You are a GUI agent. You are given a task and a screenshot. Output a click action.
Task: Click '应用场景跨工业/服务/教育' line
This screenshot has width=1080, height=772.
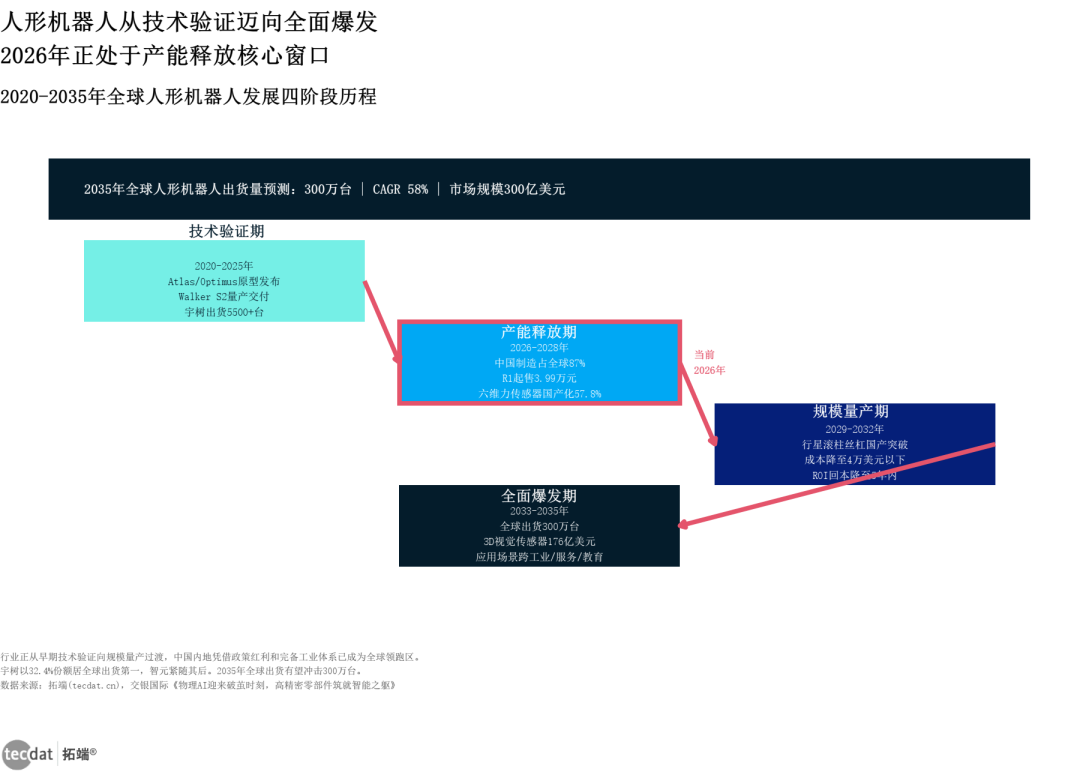tap(539, 557)
